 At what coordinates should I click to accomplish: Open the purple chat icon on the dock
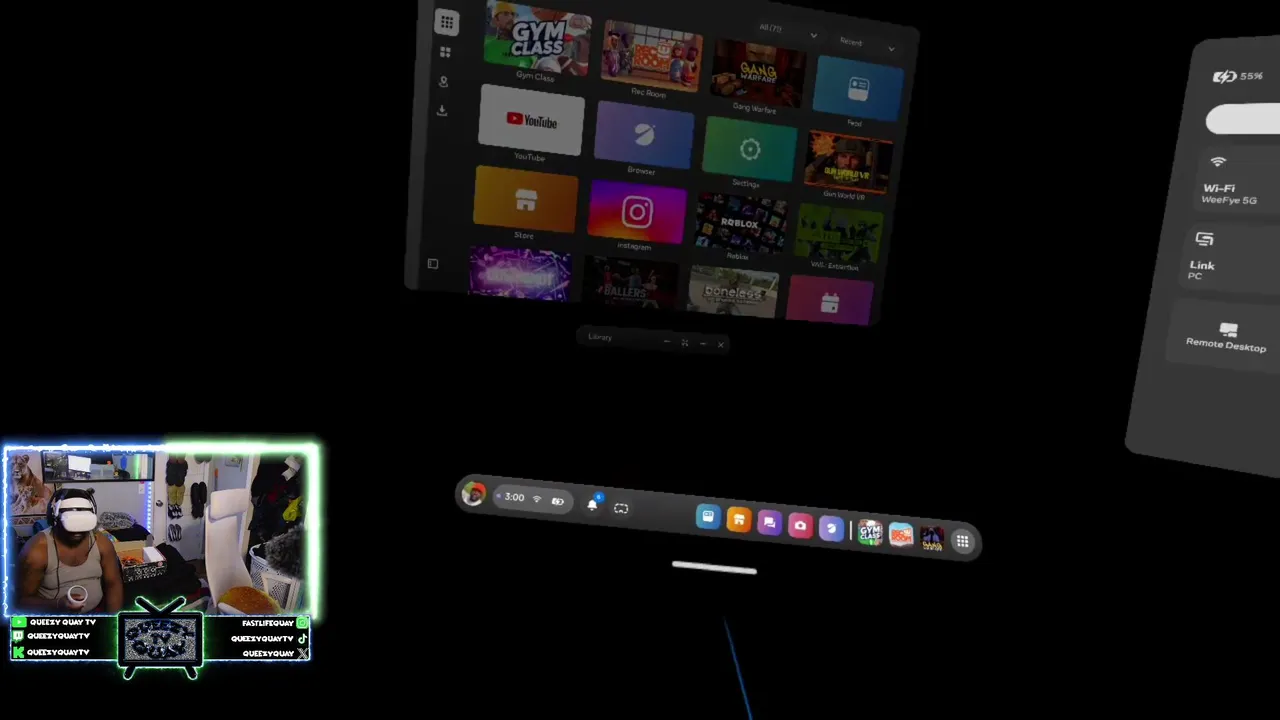pos(769,523)
